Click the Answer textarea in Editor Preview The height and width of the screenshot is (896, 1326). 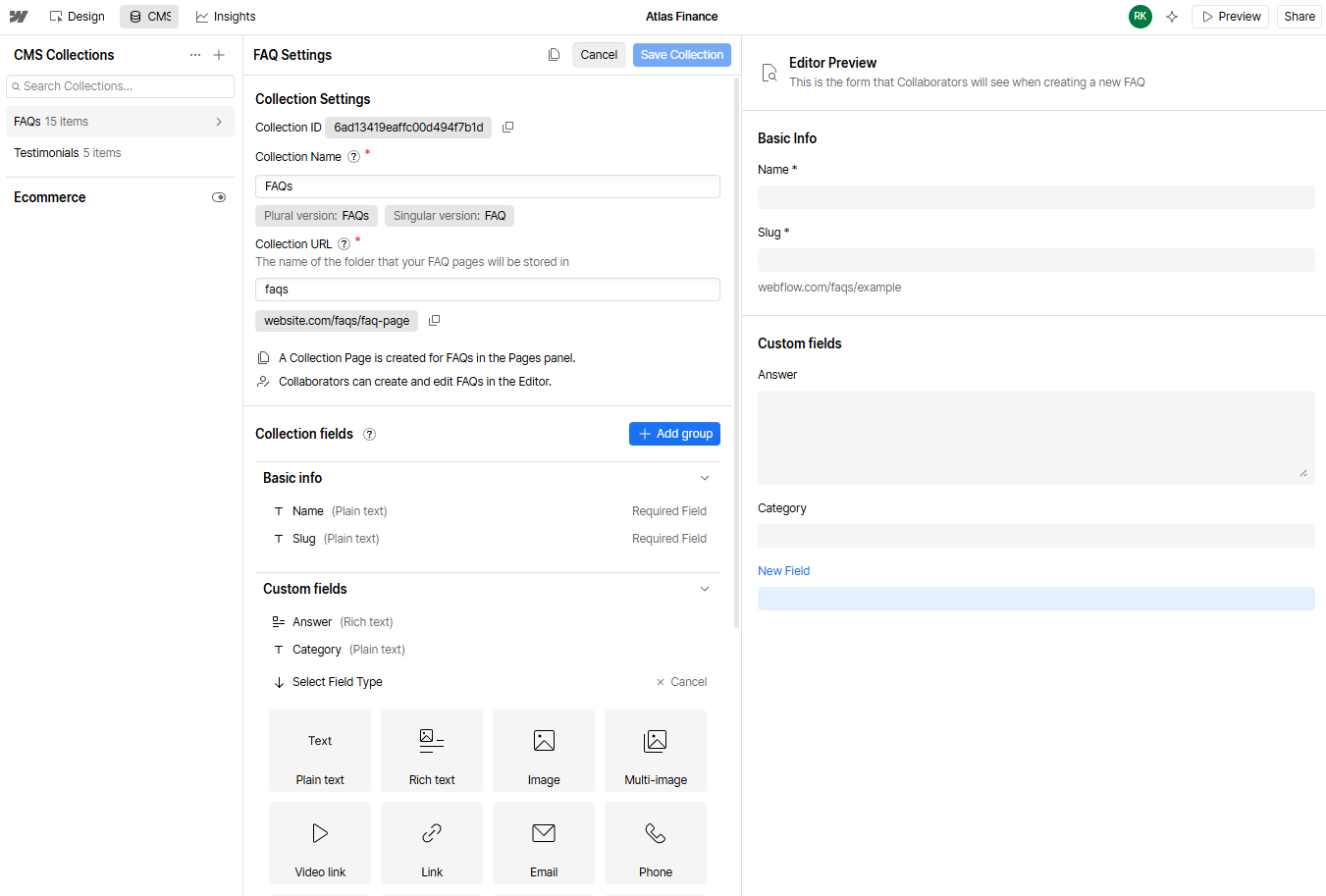pyautogui.click(x=1036, y=438)
